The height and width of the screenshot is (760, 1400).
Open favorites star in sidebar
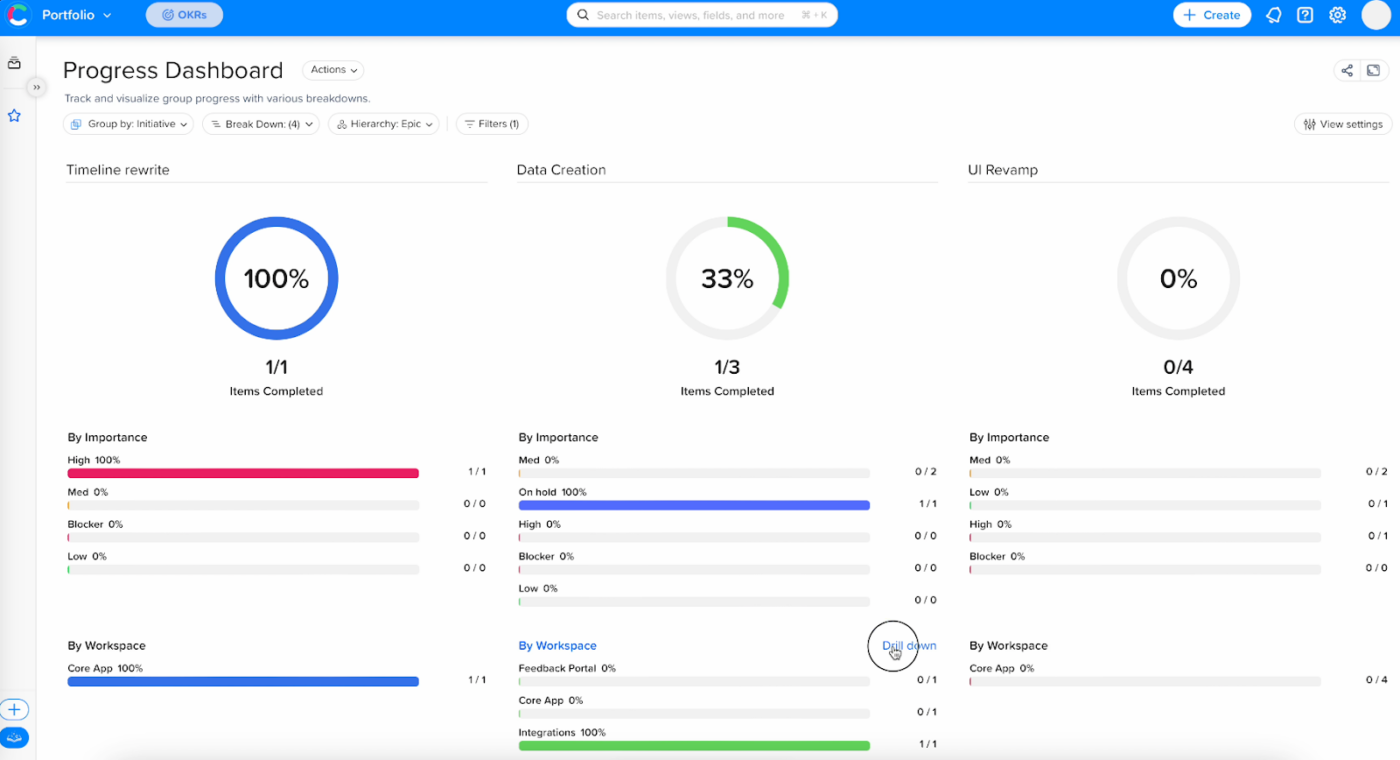click(x=14, y=116)
